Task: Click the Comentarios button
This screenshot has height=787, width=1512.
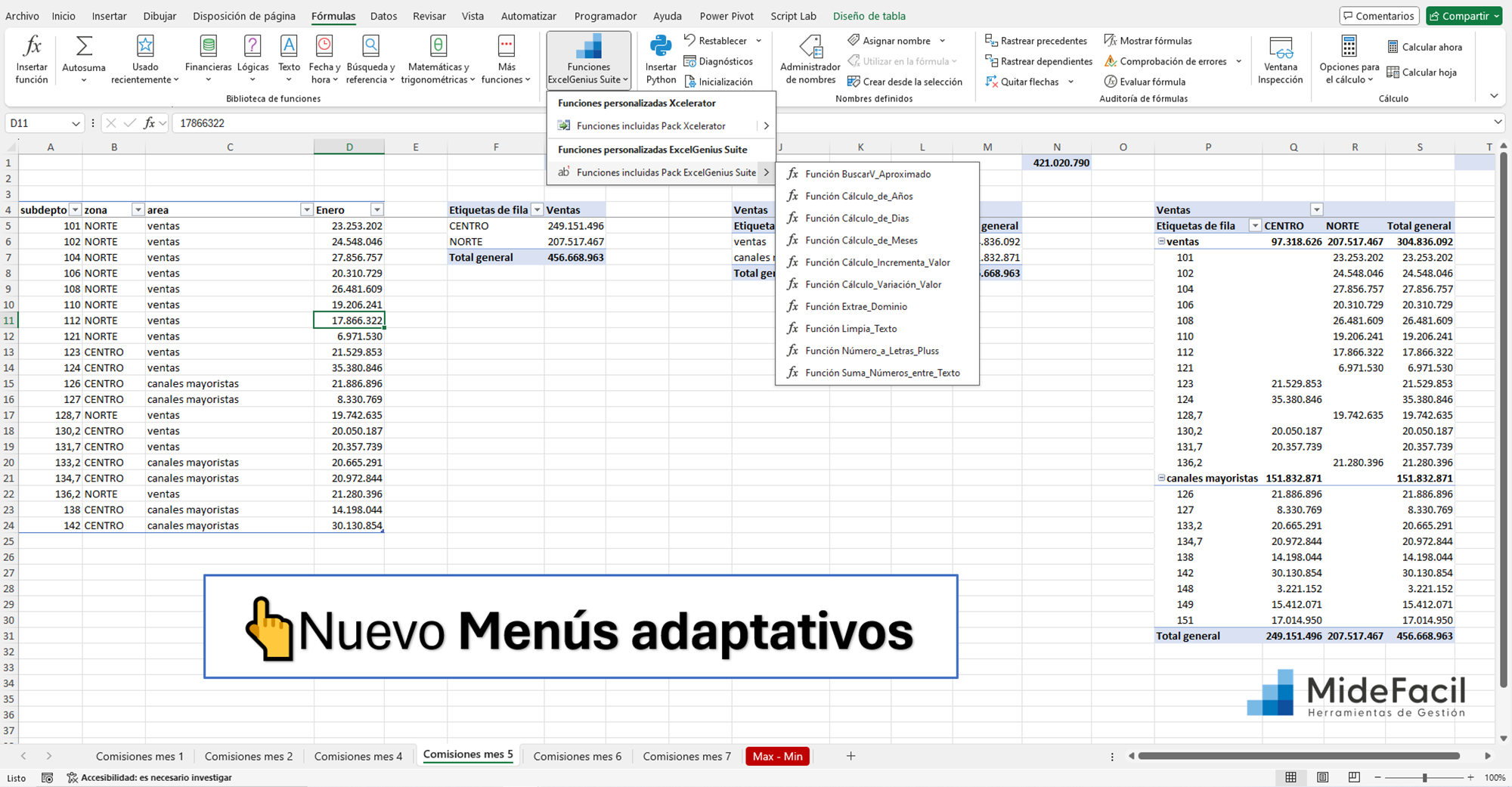Action: (1380, 16)
